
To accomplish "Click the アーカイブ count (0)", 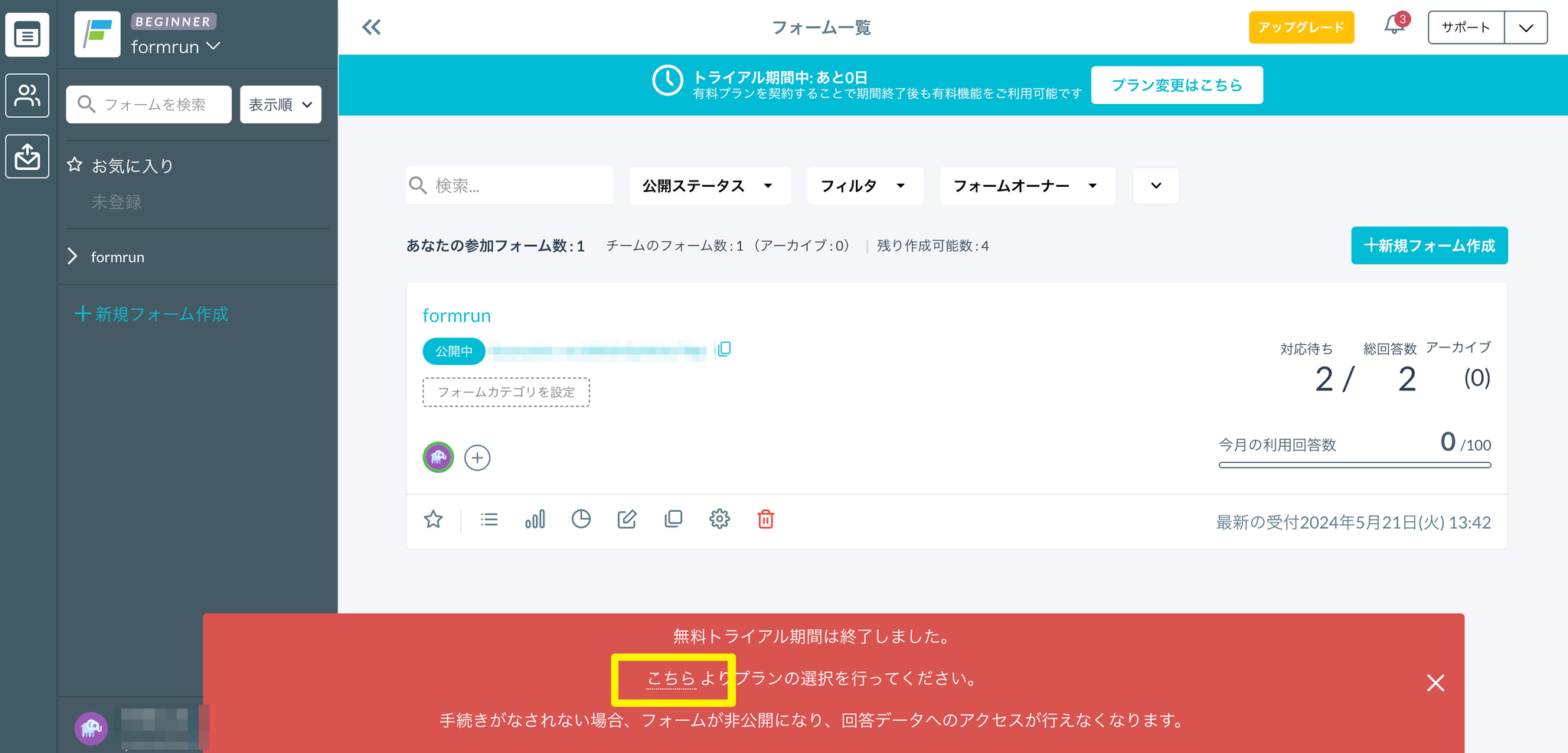I will [1477, 378].
